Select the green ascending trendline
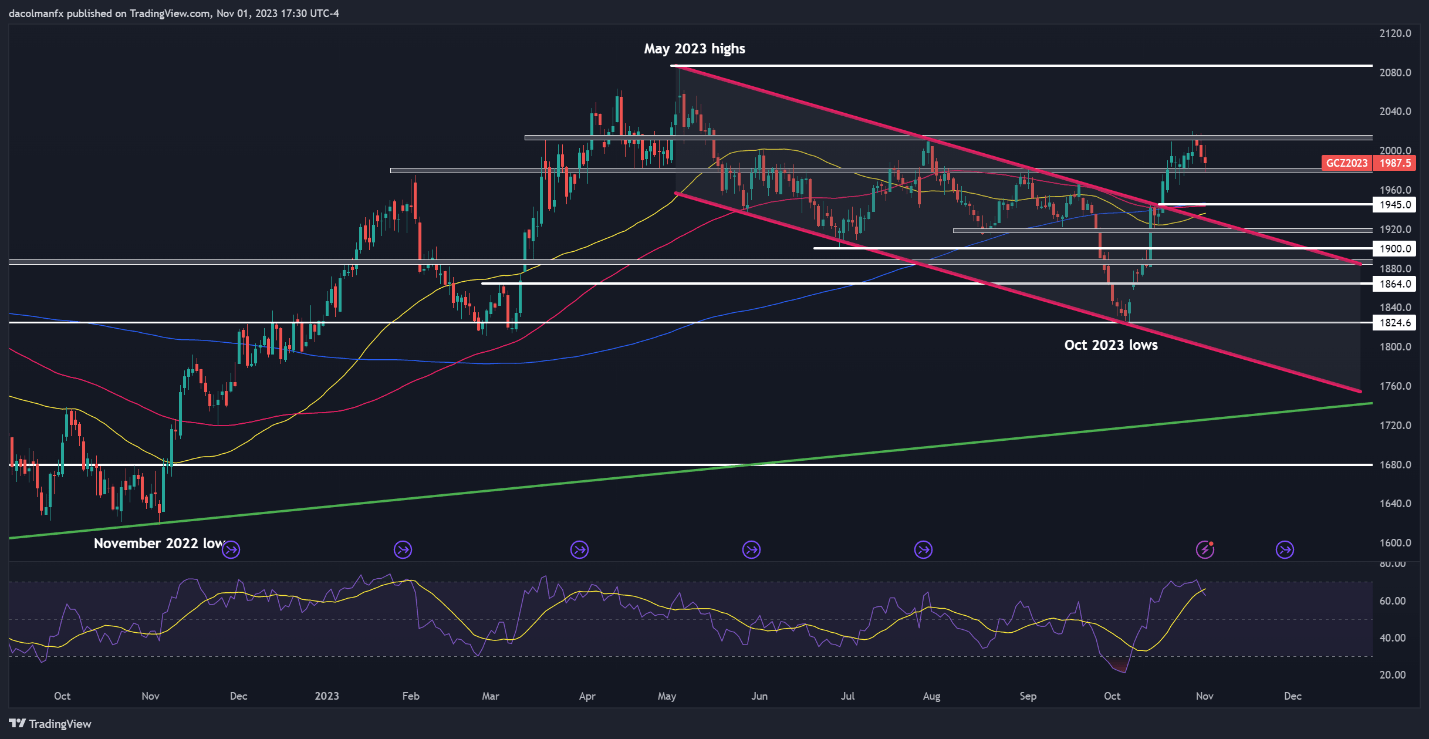Screen dimensions: 1429x739 point(690,471)
